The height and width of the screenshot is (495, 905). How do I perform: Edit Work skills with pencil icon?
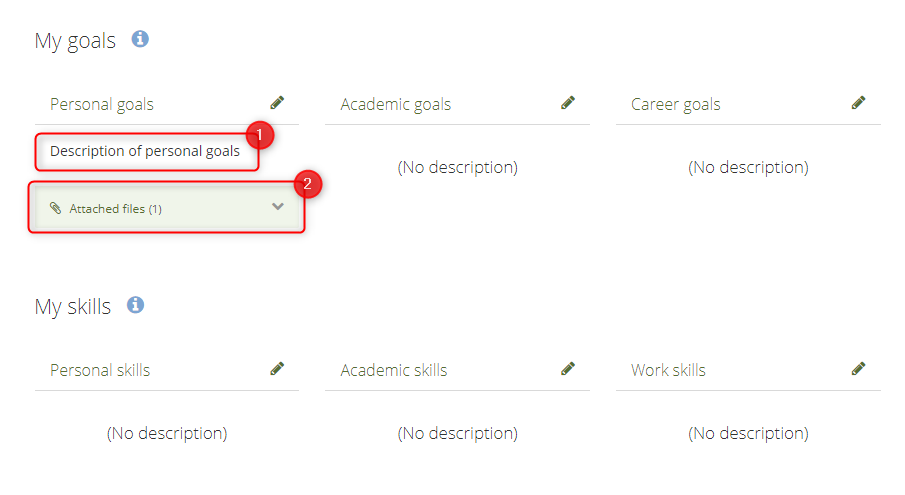(x=858, y=369)
